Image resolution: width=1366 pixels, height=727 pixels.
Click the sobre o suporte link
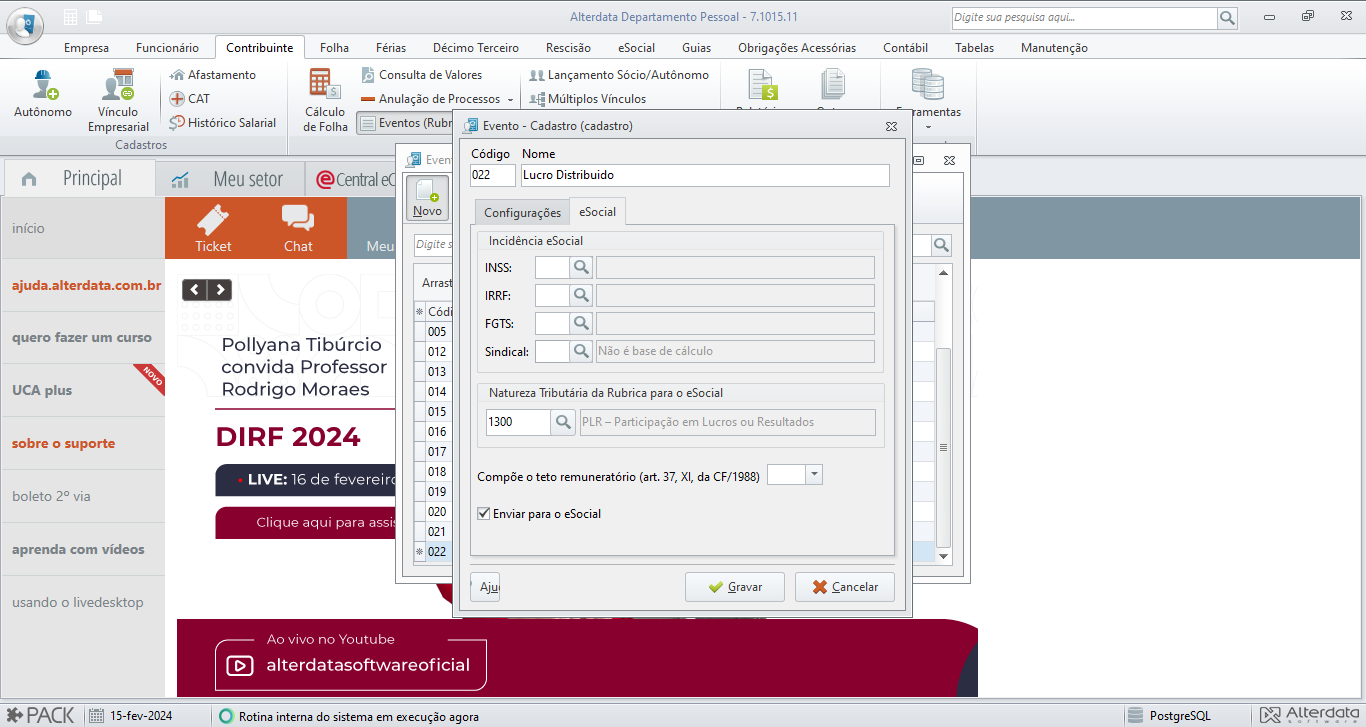tap(63, 443)
